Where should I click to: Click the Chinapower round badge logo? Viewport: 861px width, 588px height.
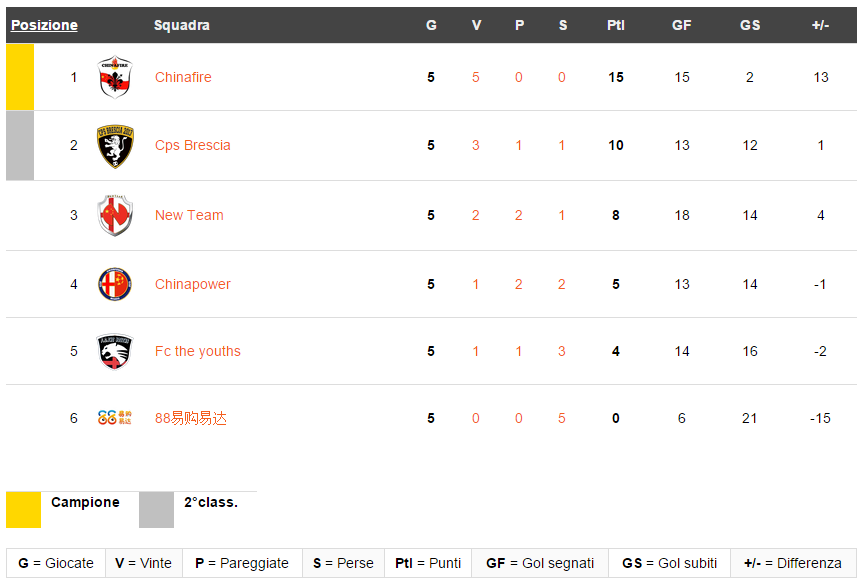point(115,284)
